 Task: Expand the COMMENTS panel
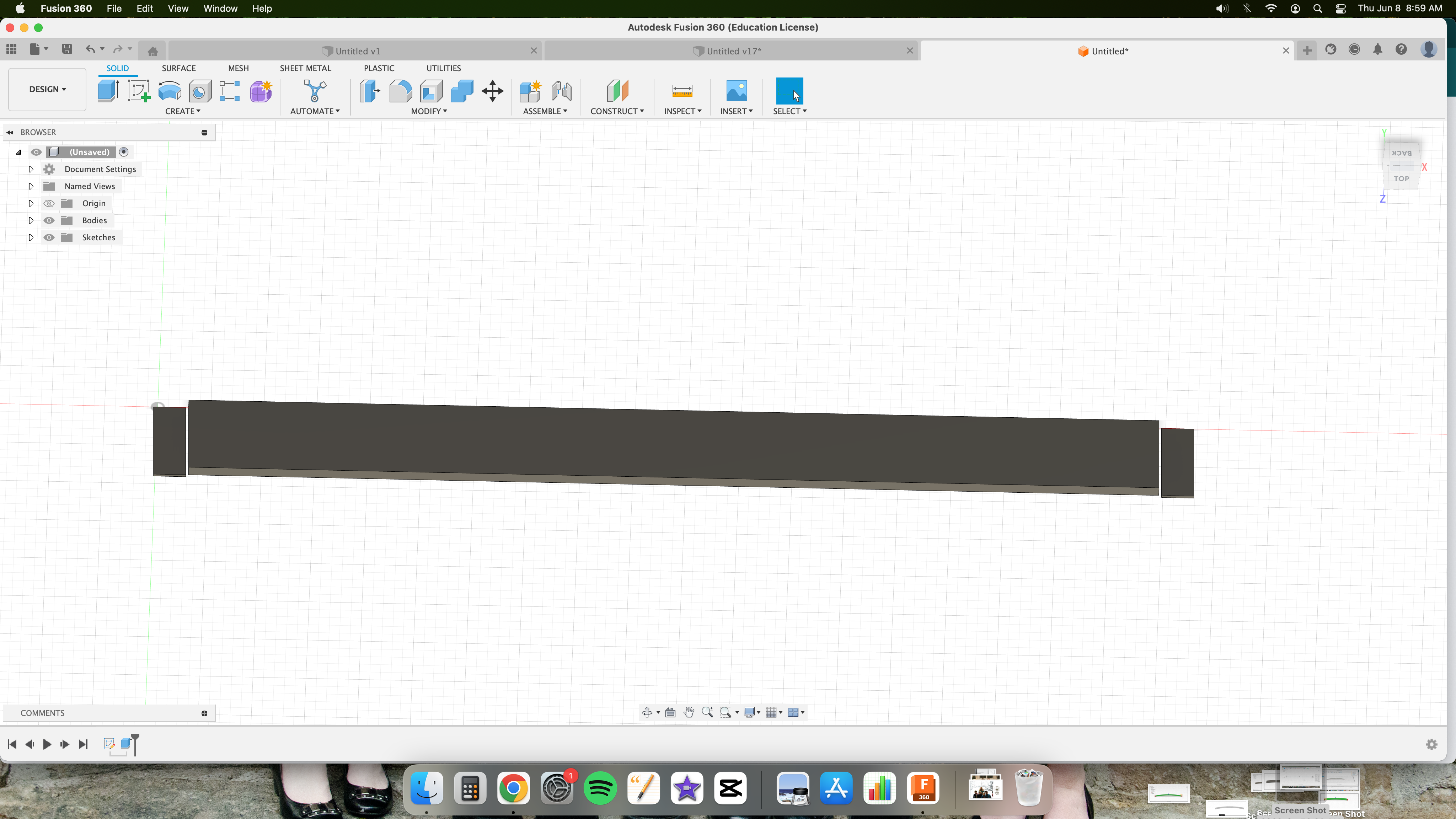pyautogui.click(x=205, y=713)
